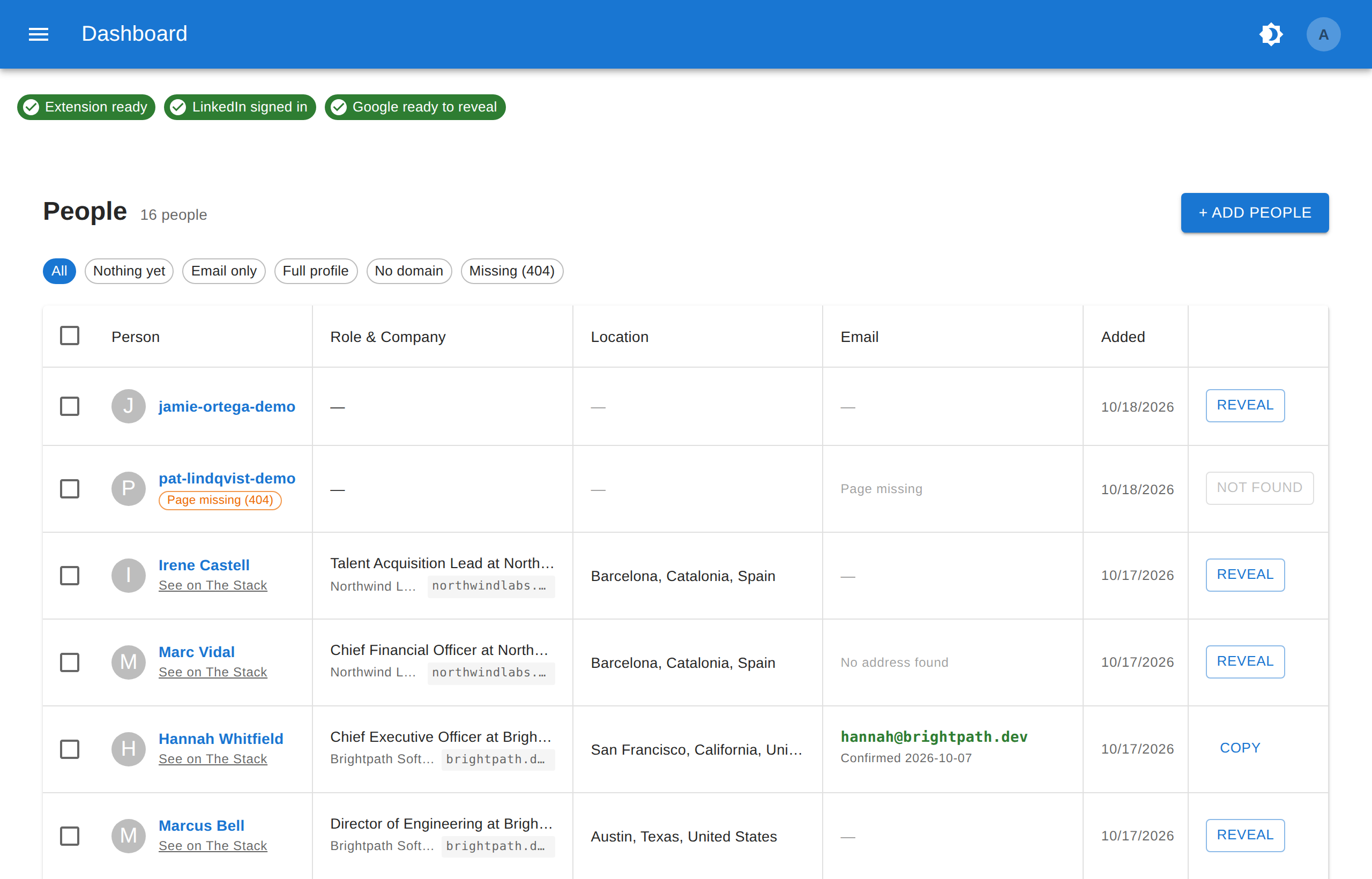Click the LinkedIn signed in status chip
The height and width of the screenshot is (879, 1372).
pyautogui.click(x=240, y=107)
